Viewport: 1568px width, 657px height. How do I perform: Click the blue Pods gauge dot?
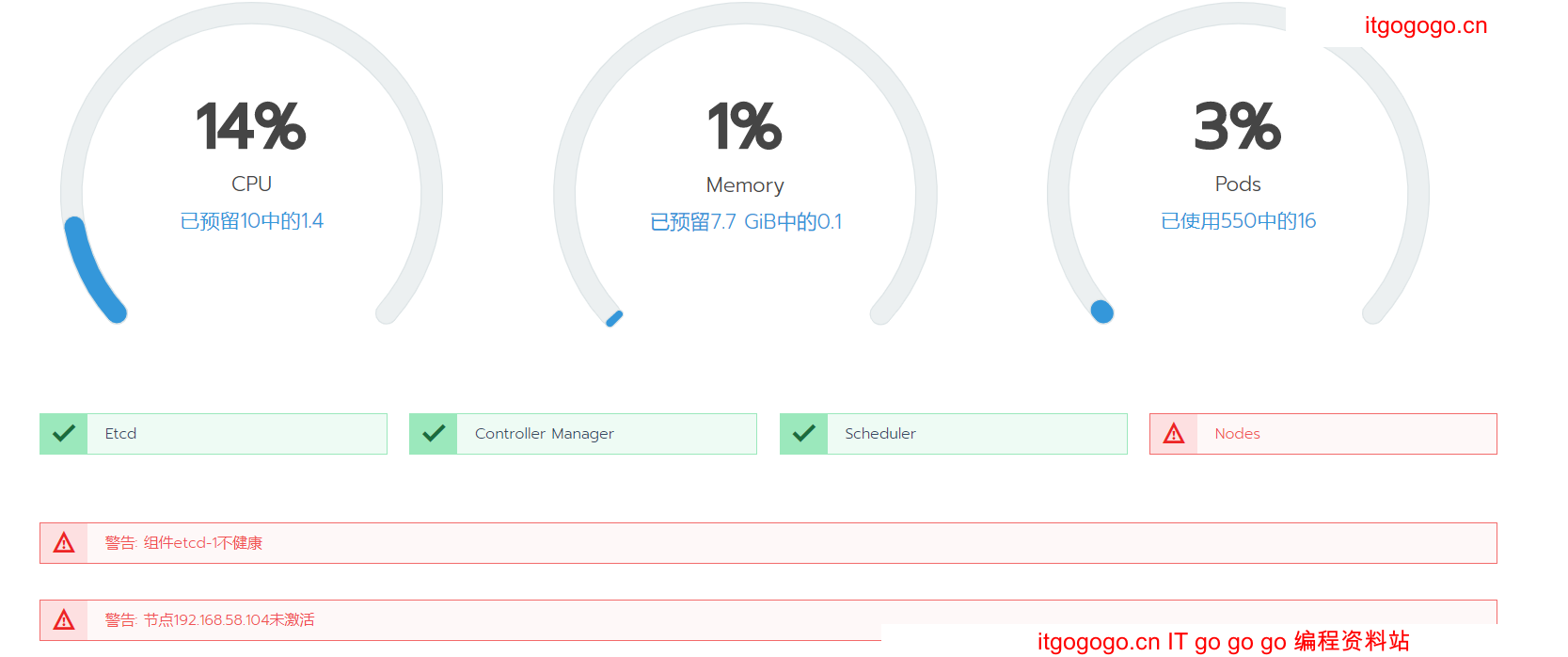(1101, 312)
